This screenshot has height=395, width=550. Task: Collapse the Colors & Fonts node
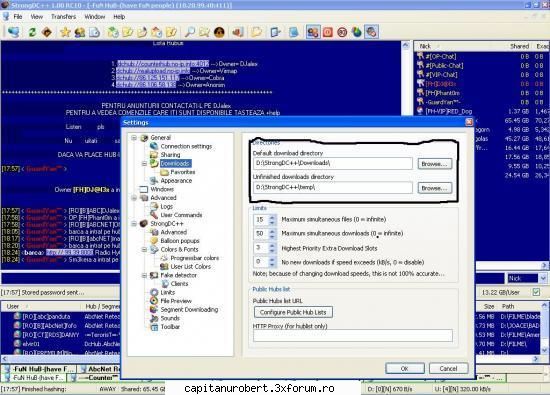point(144,250)
